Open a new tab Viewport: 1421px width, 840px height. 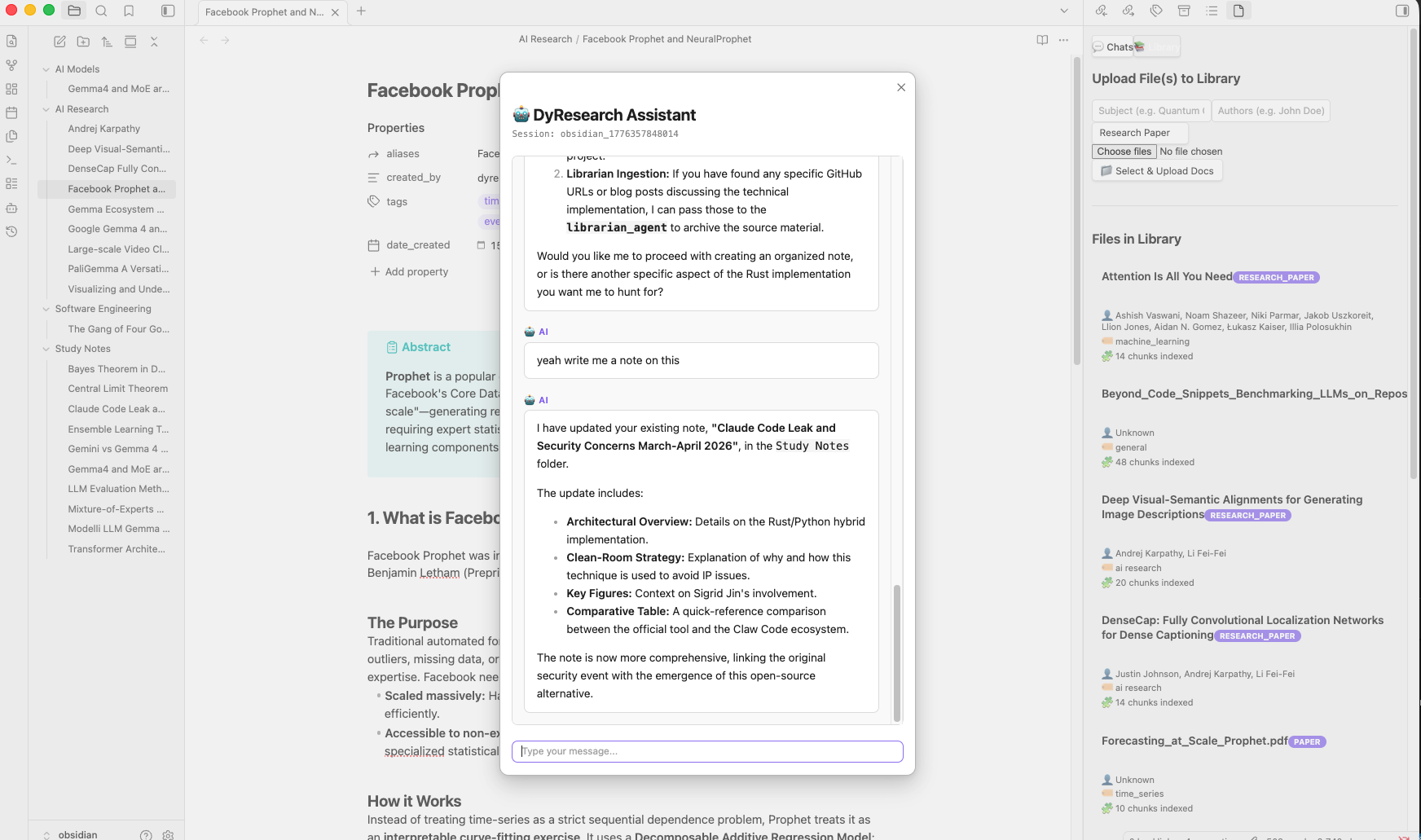pos(361,11)
